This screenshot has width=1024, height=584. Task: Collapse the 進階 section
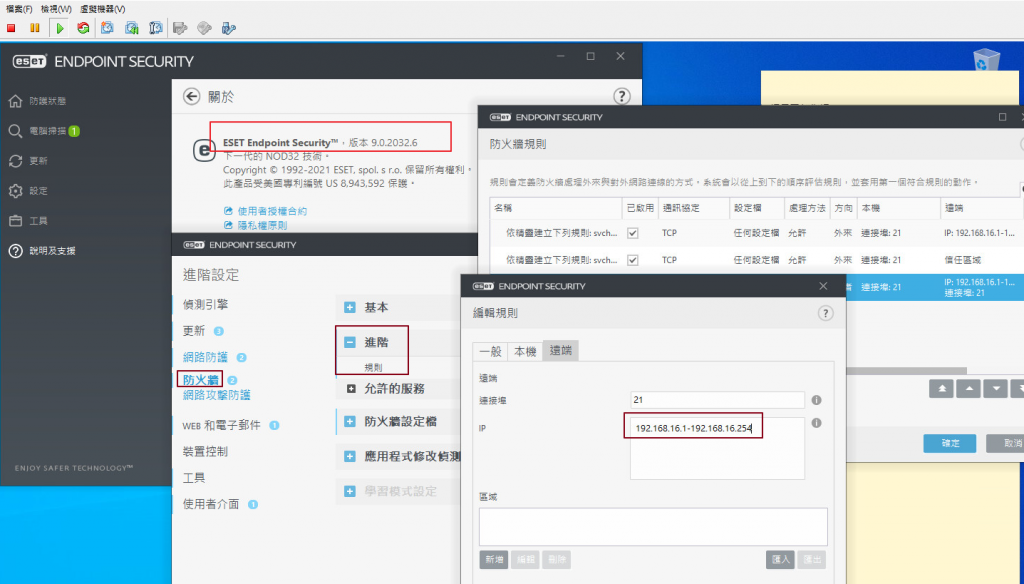click(350, 342)
